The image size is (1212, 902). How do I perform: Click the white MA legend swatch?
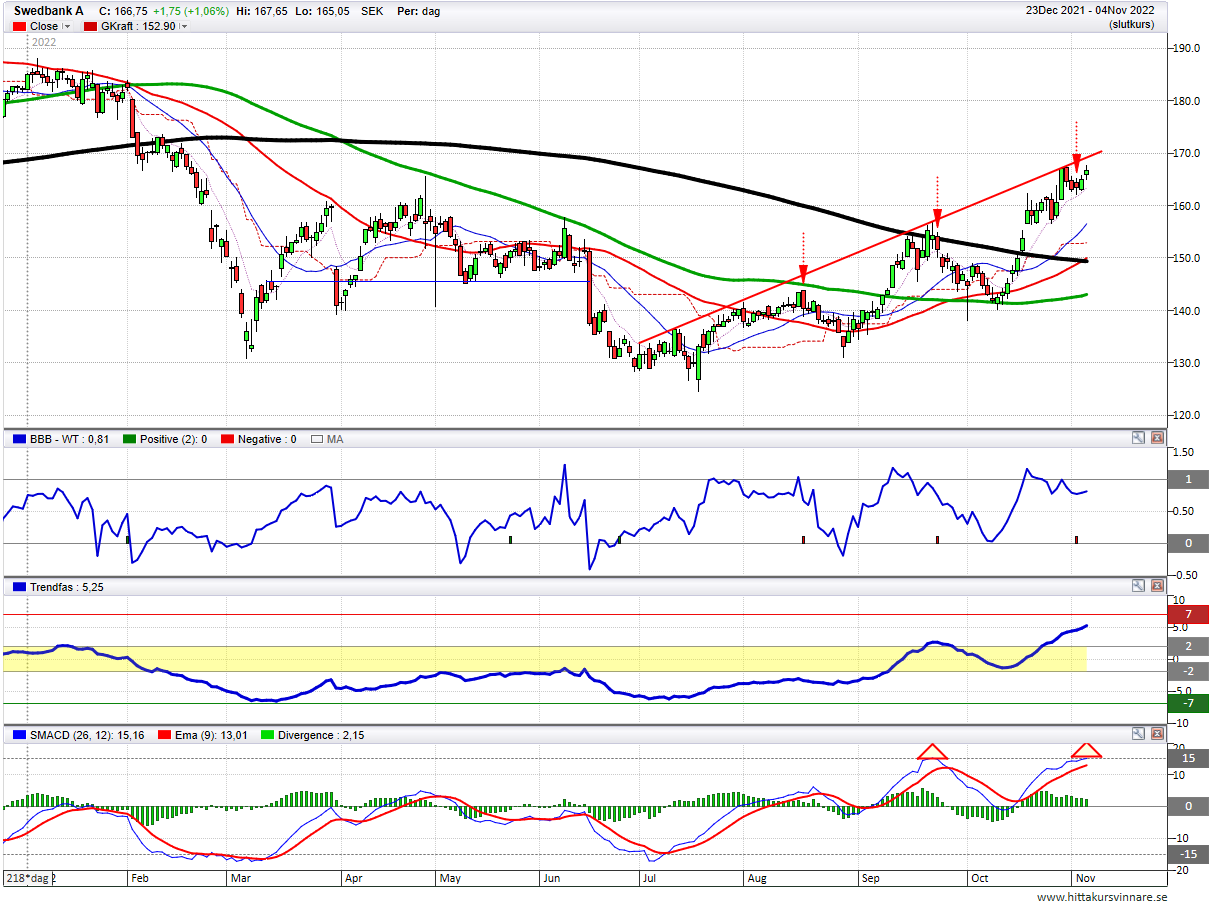pos(318,439)
